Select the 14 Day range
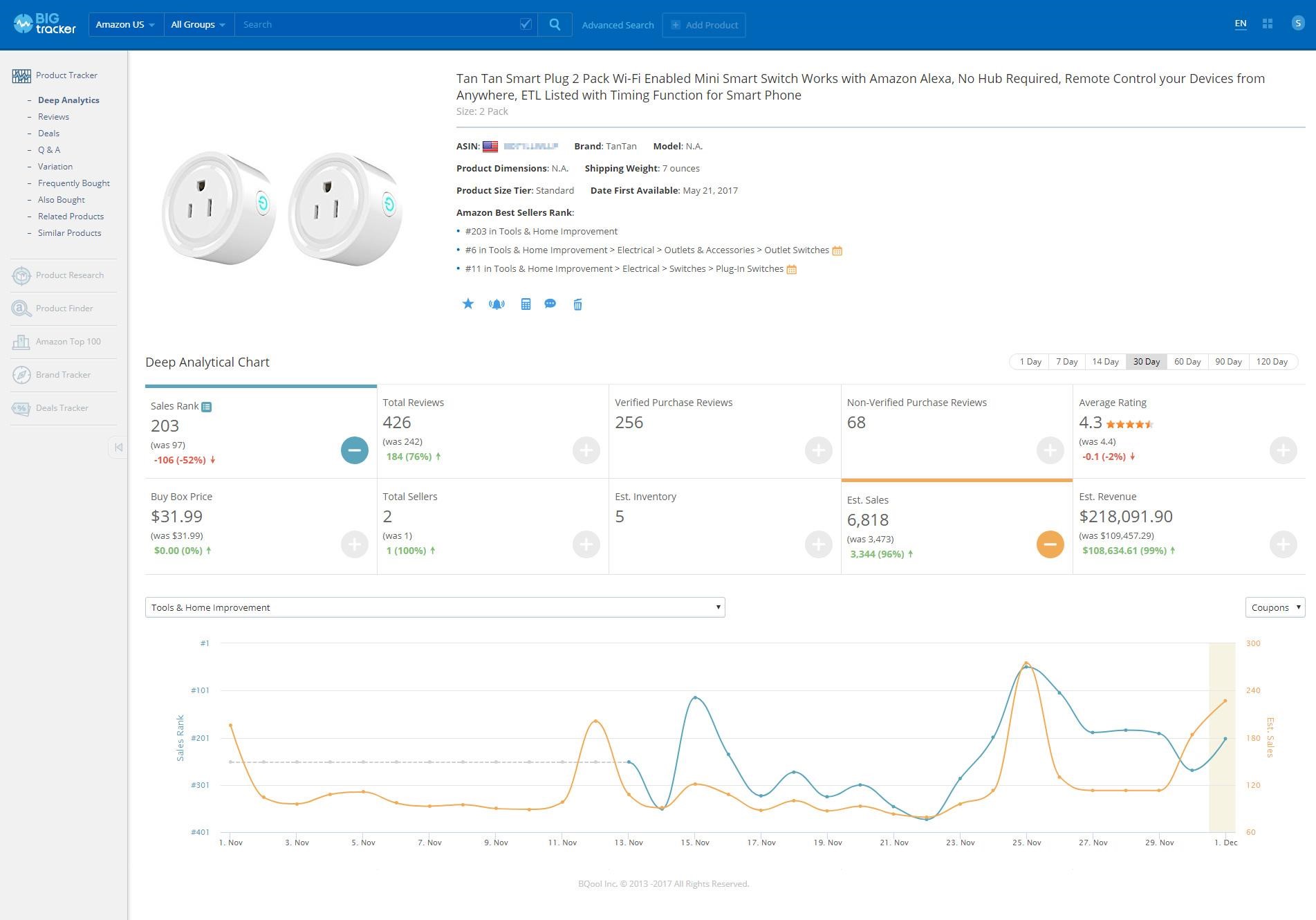Screen dimensions: 1316x920 click(1105, 362)
